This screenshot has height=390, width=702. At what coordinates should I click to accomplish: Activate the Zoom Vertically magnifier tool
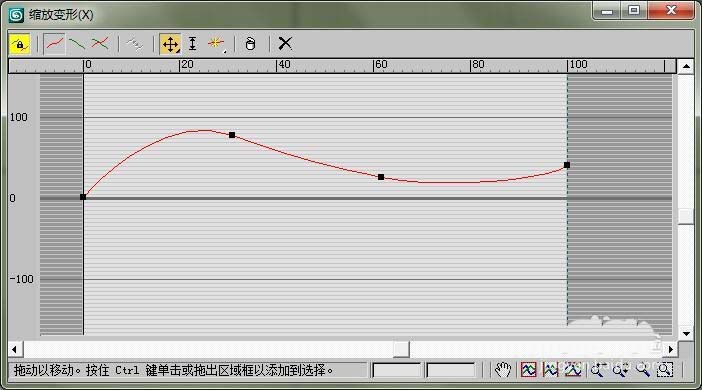pos(620,370)
